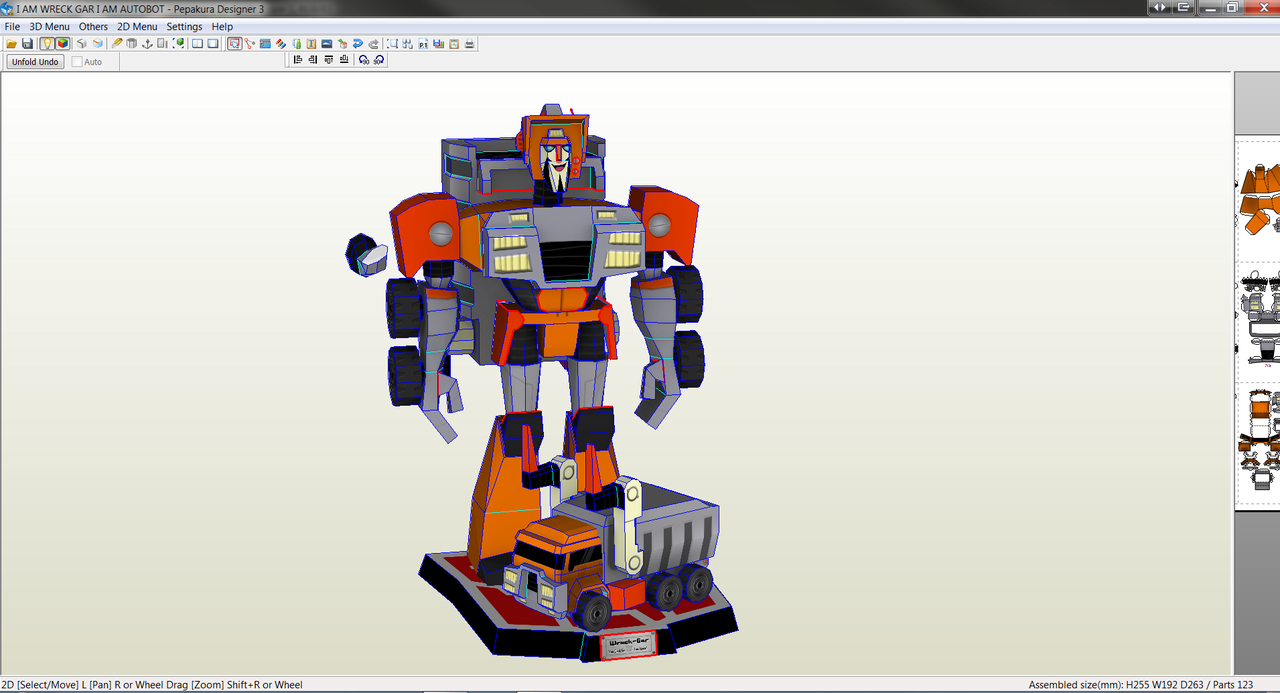Click the anchor icon on the toolbar
Image resolution: width=1280 pixels, height=693 pixels.
(x=146, y=43)
